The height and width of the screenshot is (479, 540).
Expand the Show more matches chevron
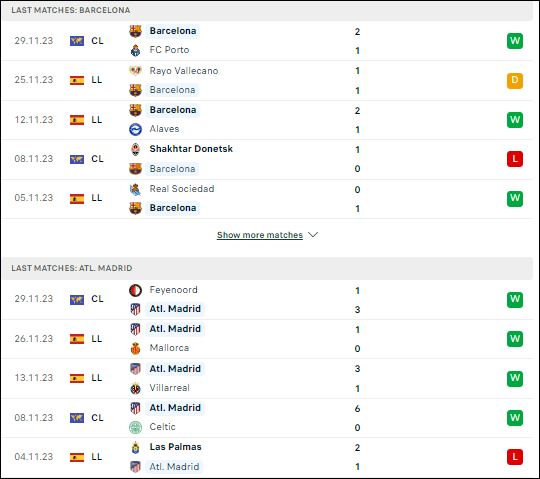313,235
